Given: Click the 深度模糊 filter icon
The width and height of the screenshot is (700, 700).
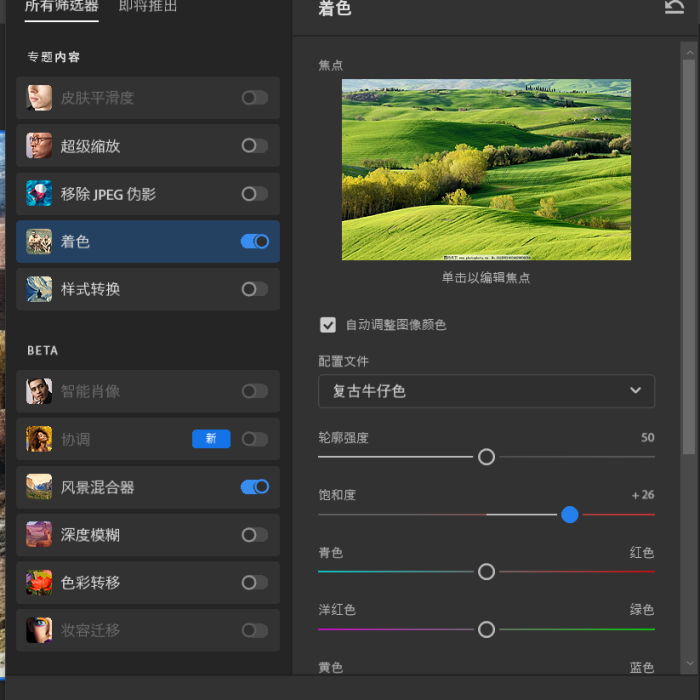Looking at the screenshot, I should (39, 535).
